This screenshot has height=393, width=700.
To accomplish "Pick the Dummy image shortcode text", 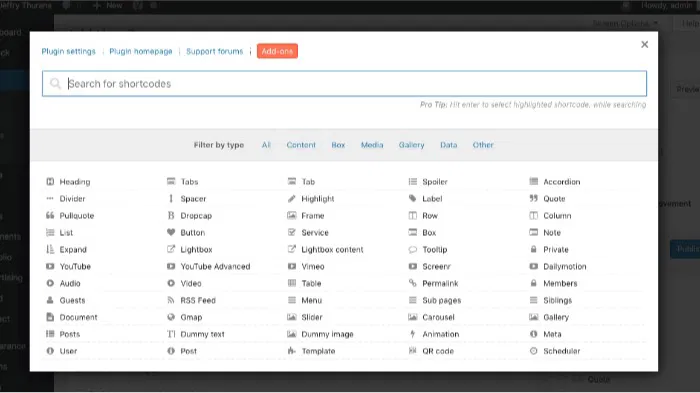I will click(327, 334).
